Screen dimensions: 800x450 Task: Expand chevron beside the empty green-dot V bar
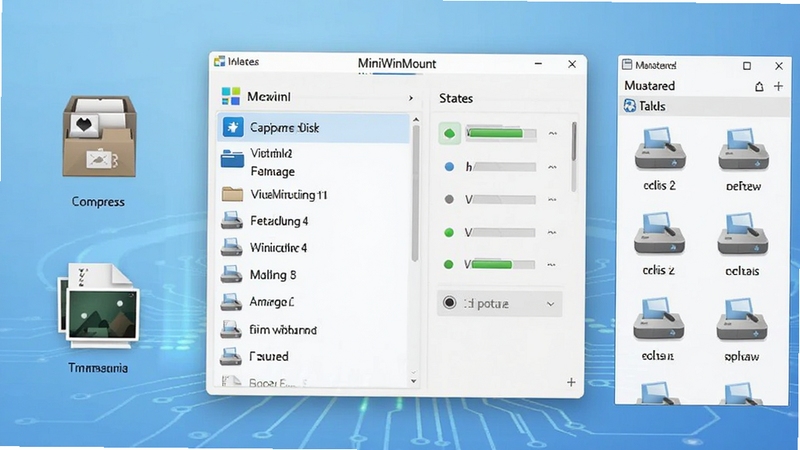552,233
